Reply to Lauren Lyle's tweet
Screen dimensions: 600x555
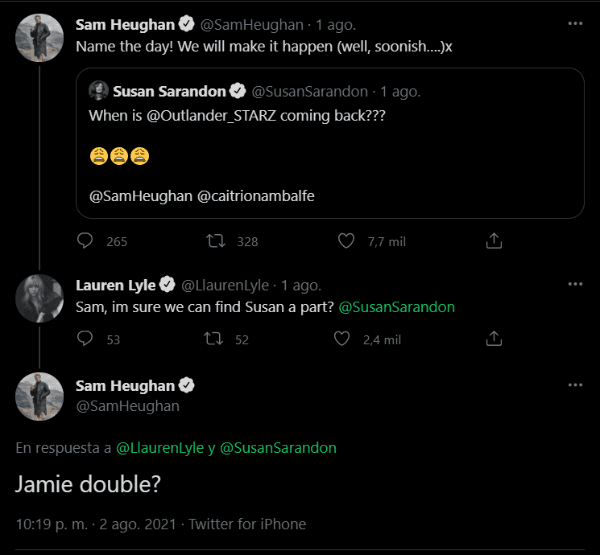[x=85, y=339]
